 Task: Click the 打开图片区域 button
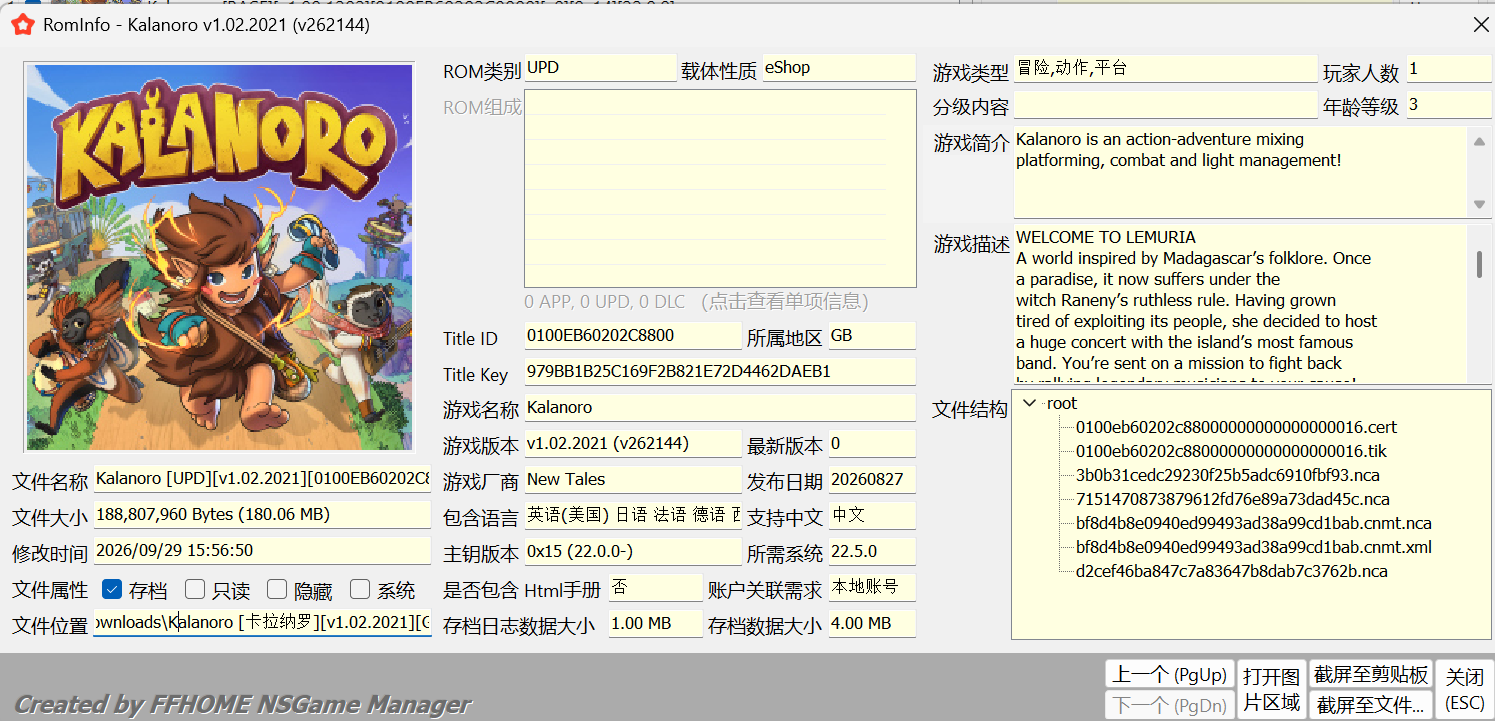click(x=1271, y=689)
